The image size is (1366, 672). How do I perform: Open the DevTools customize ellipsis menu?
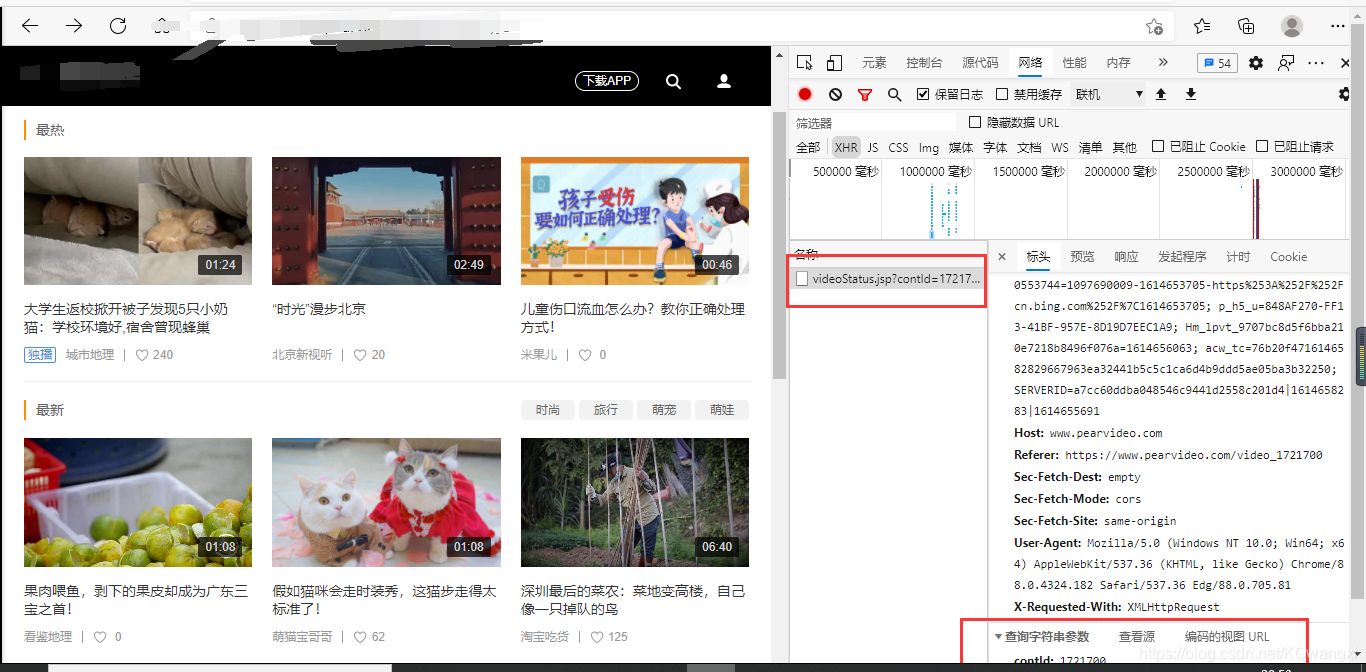tap(1316, 63)
